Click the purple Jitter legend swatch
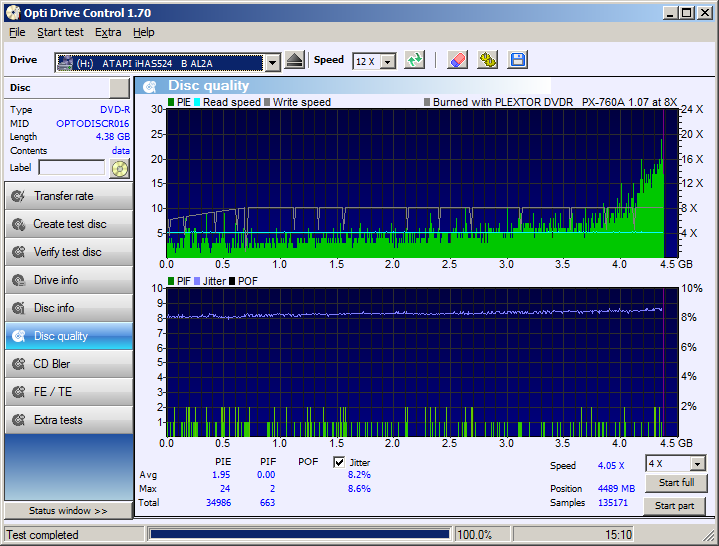 click(x=197, y=281)
